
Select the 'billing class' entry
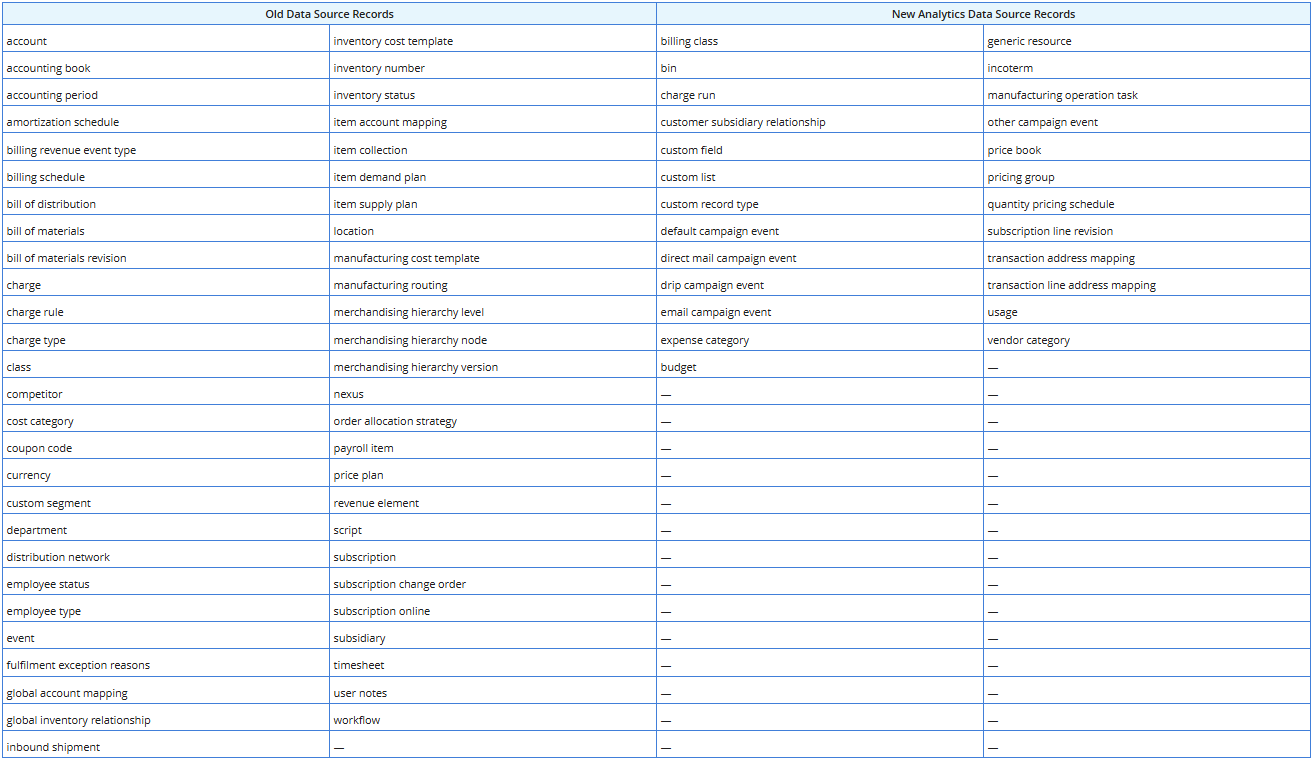pyautogui.click(x=689, y=41)
